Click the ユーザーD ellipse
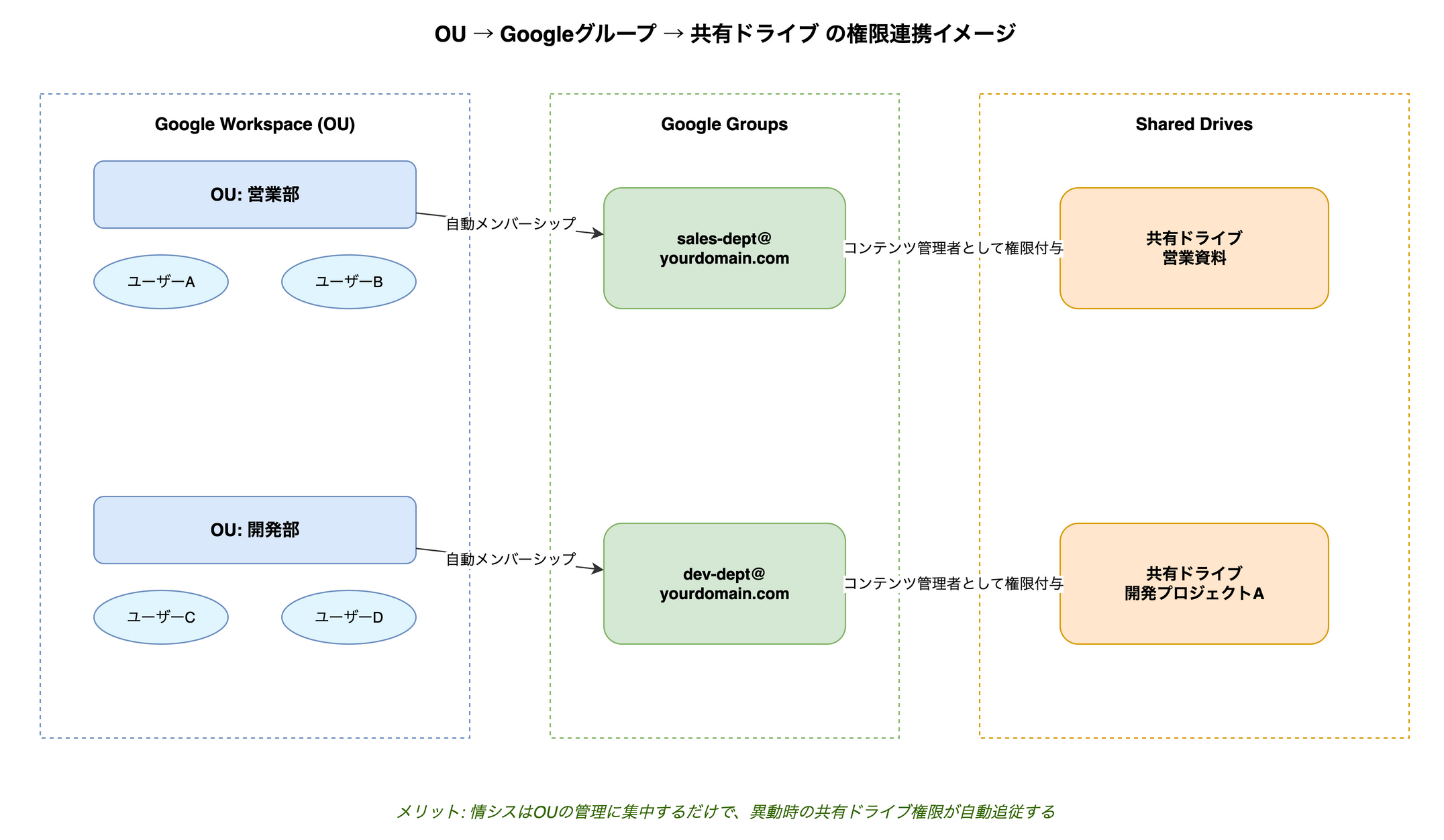 348,617
